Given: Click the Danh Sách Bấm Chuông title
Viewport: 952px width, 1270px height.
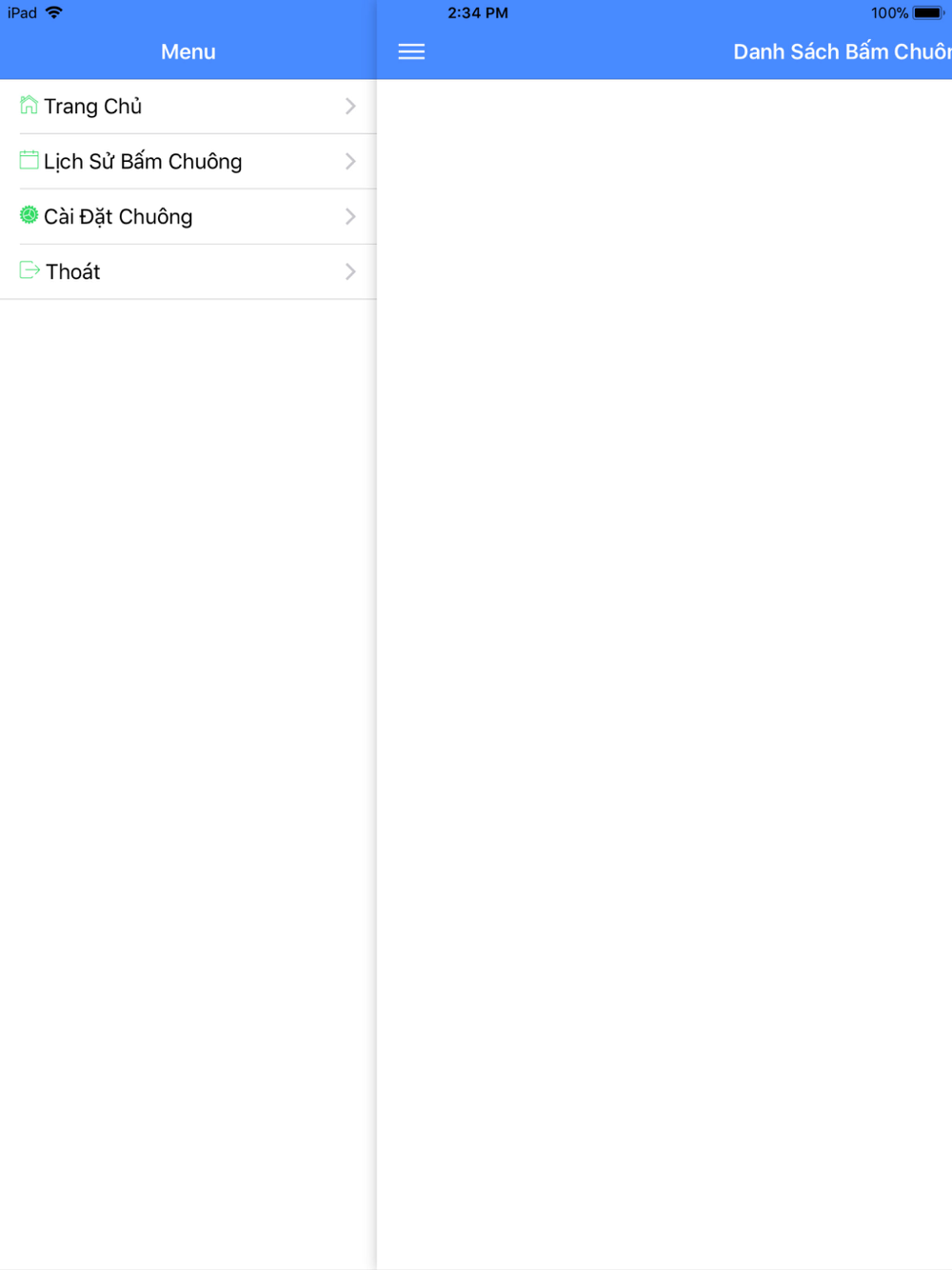Looking at the screenshot, I should click(842, 51).
